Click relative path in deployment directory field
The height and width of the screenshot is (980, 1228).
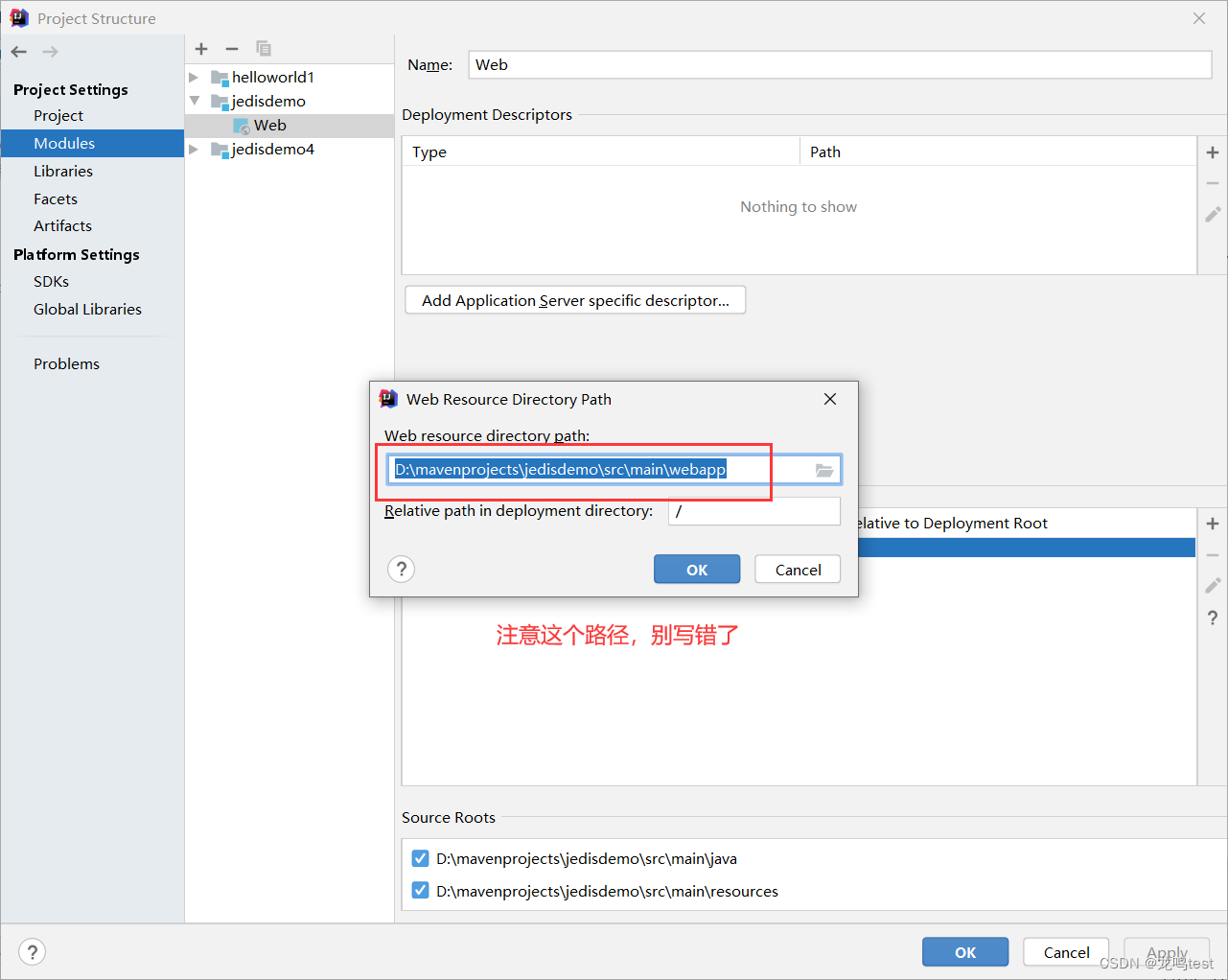[754, 511]
